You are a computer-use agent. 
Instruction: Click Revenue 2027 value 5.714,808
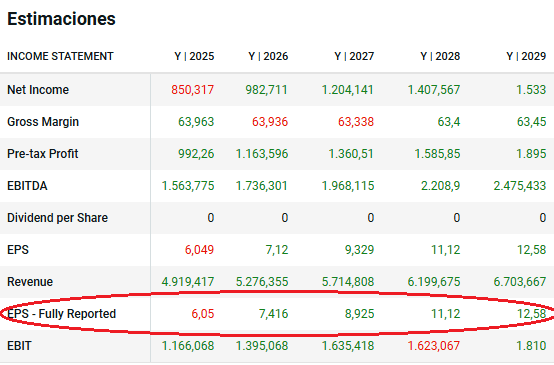click(348, 282)
